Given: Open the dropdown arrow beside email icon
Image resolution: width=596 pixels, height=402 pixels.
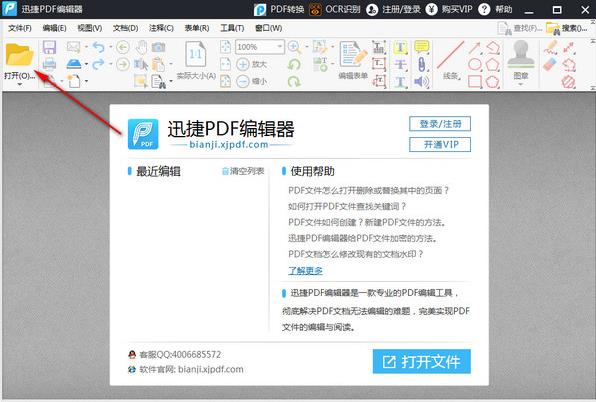Looking at the screenshot, I should [x=86, y=47].
